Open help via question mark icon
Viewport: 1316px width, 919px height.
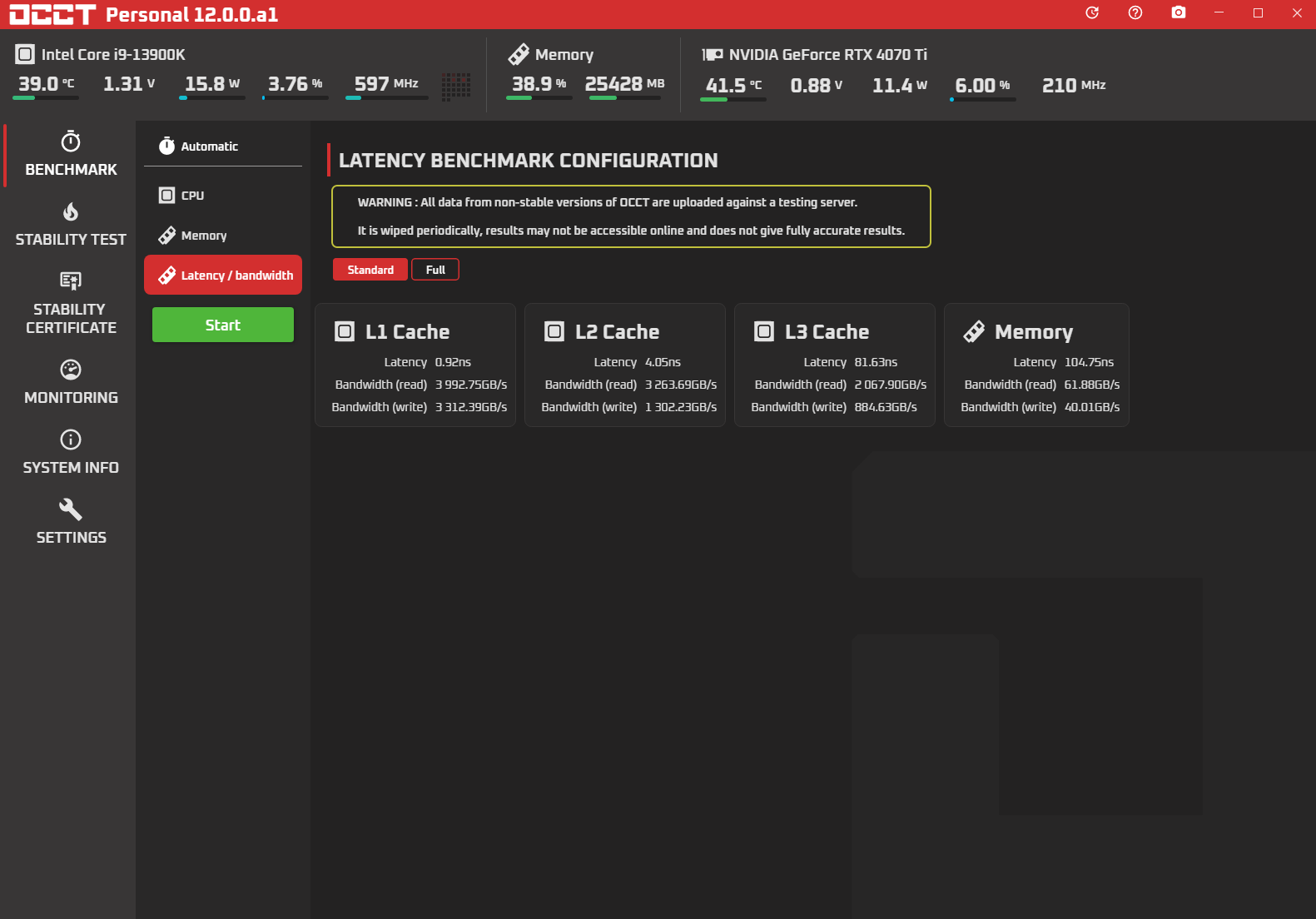pos(1135,12)
